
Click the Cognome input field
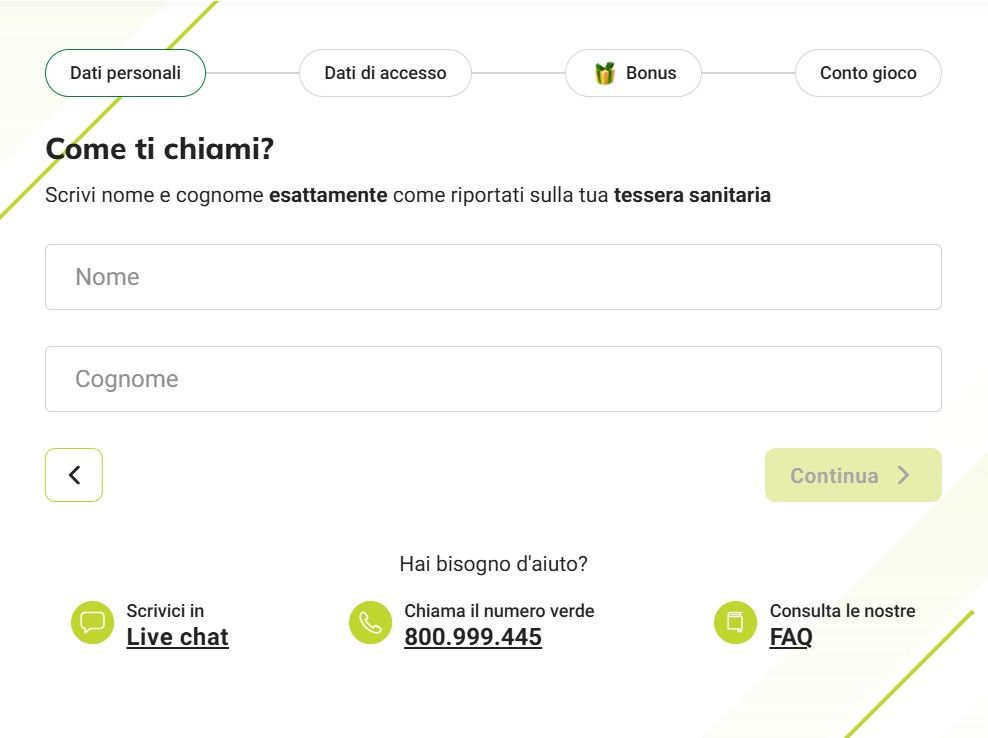coord(493,379)
